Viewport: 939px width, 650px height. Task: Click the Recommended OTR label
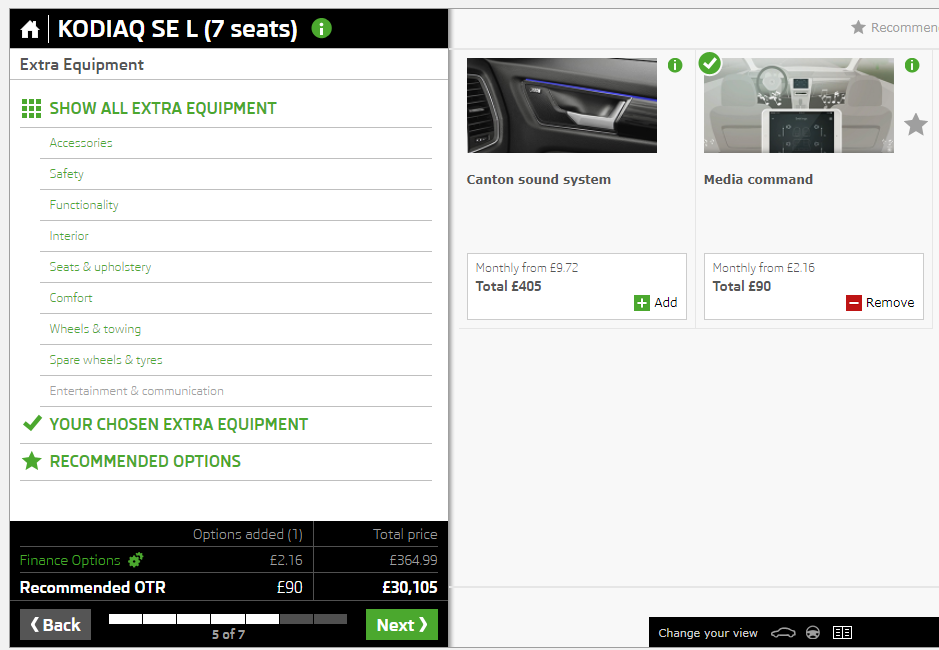(x=93, y=588)
